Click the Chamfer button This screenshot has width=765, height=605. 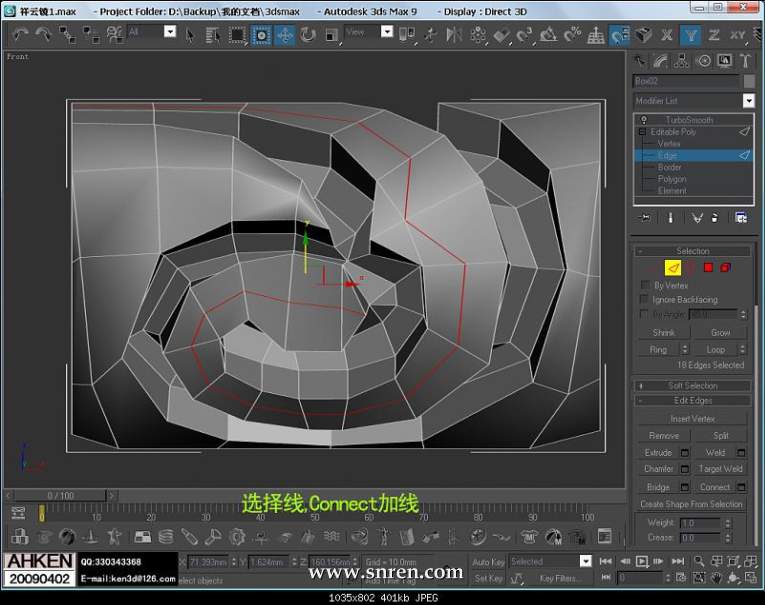point(658,469)
